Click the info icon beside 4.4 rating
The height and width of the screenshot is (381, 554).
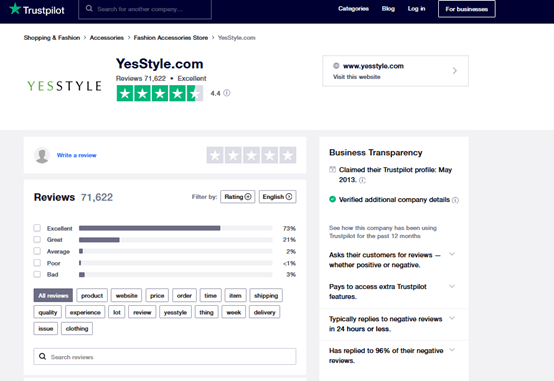click(x=227, y=93)
